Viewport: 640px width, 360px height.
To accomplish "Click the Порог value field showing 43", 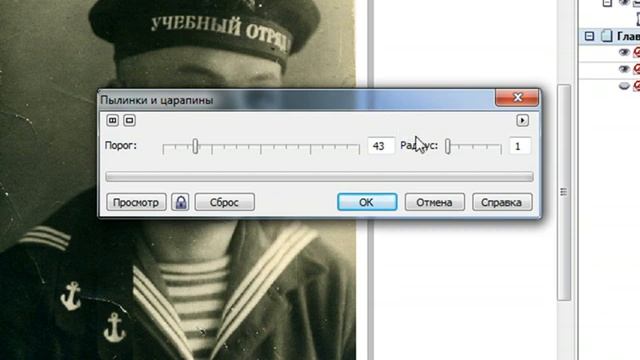I will click(381, 146).
